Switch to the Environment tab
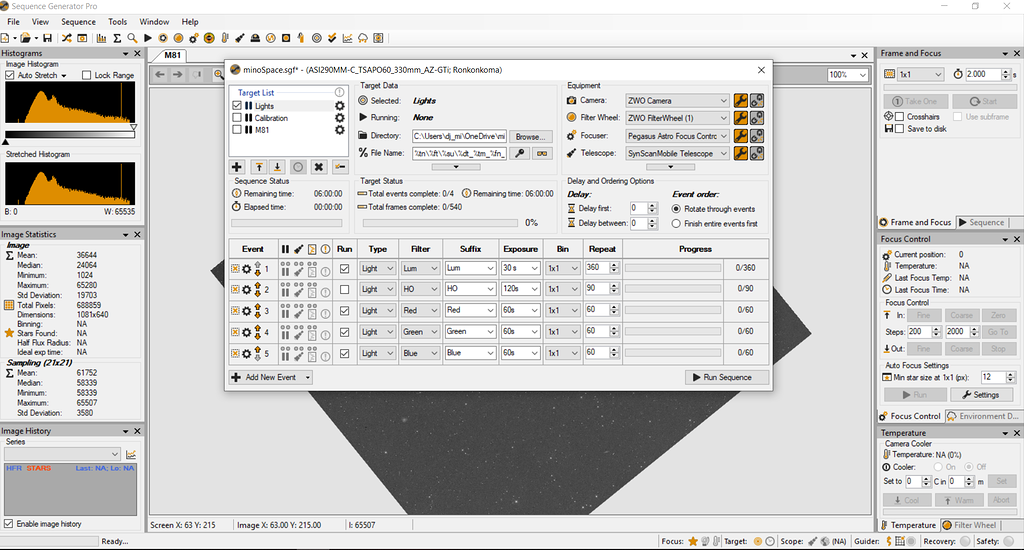The image size is (1024, 550). tap(984, 416)
